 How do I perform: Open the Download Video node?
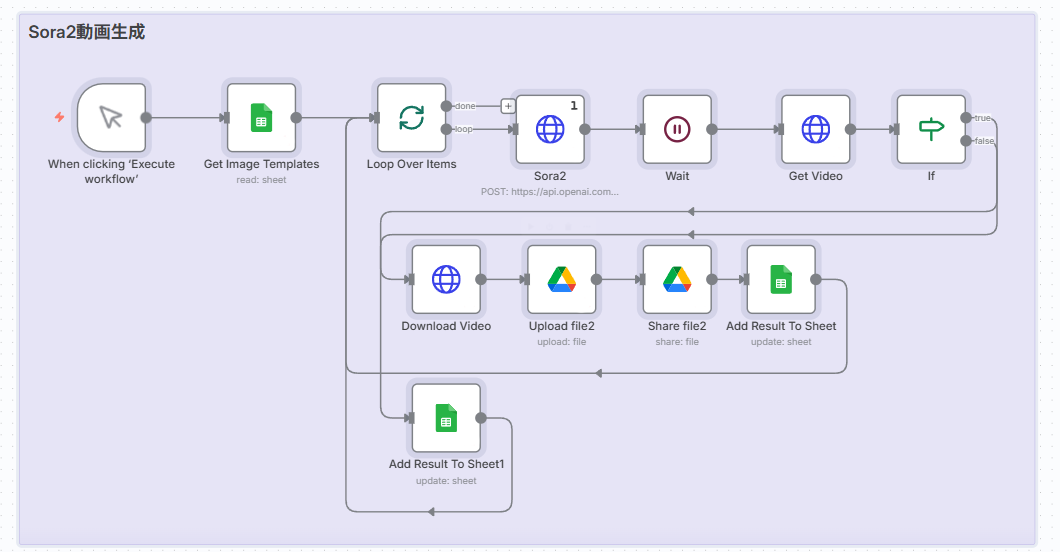coord(446,280)
